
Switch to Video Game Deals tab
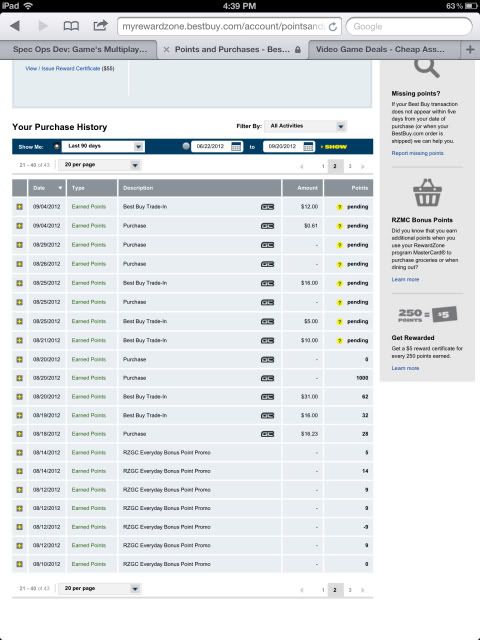(380, 49)
